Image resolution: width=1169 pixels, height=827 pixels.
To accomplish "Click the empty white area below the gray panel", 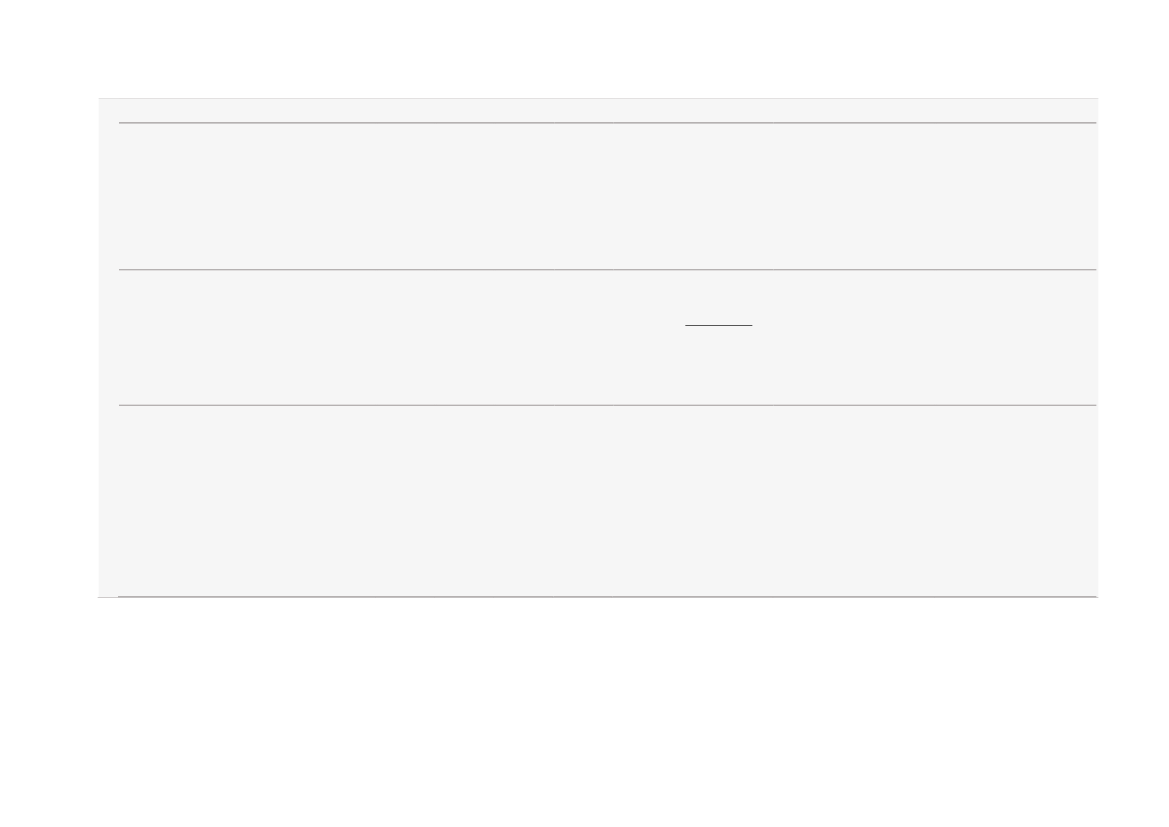I will pos(584,712).
